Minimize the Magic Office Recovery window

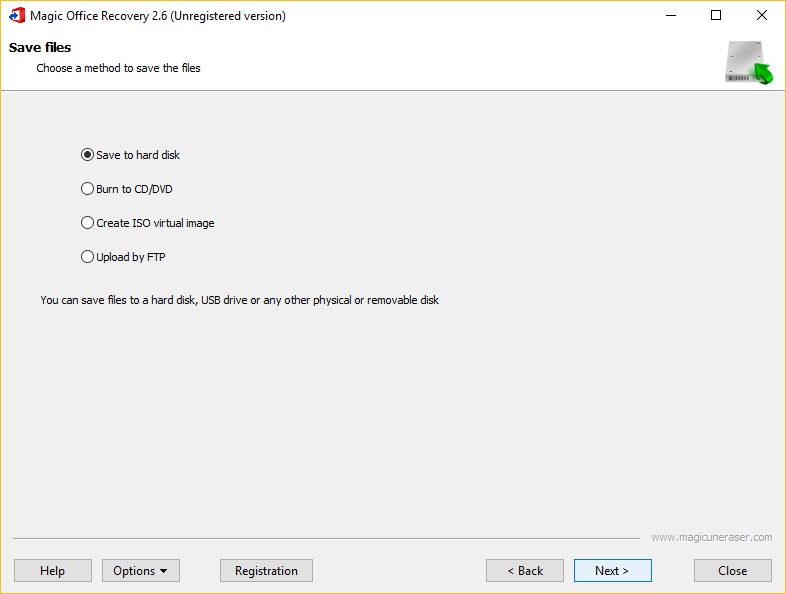[669, 16]
